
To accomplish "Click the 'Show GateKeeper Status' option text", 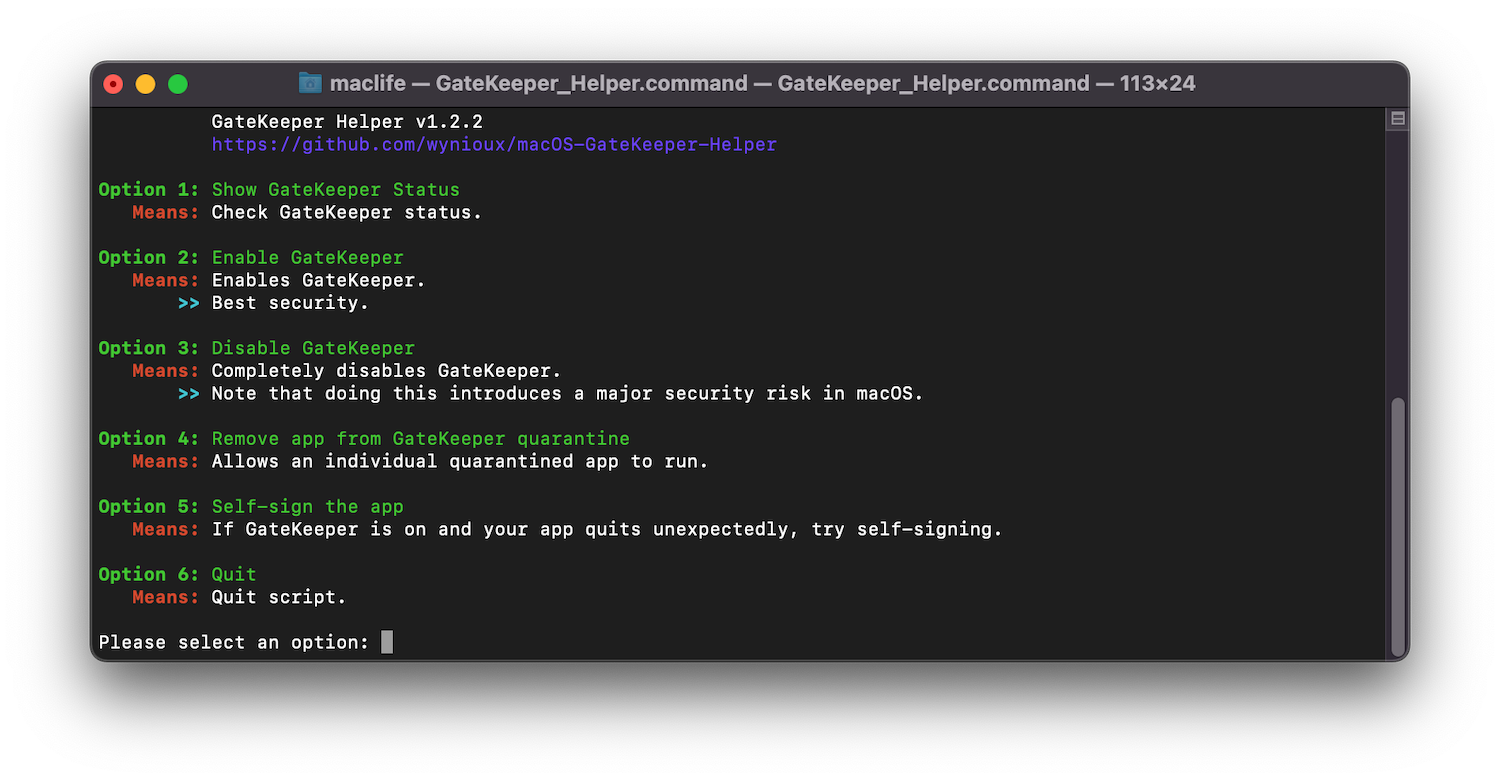I will 336,189.
